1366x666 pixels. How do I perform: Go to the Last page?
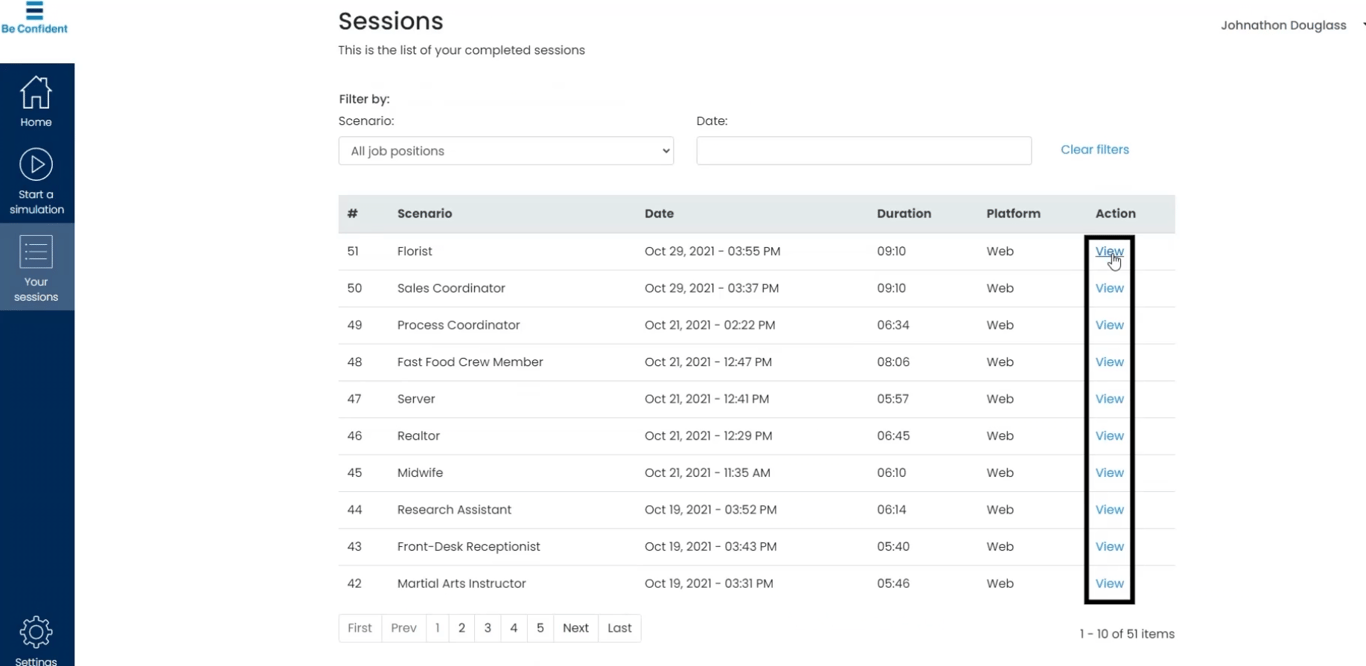tap(620, 628)
